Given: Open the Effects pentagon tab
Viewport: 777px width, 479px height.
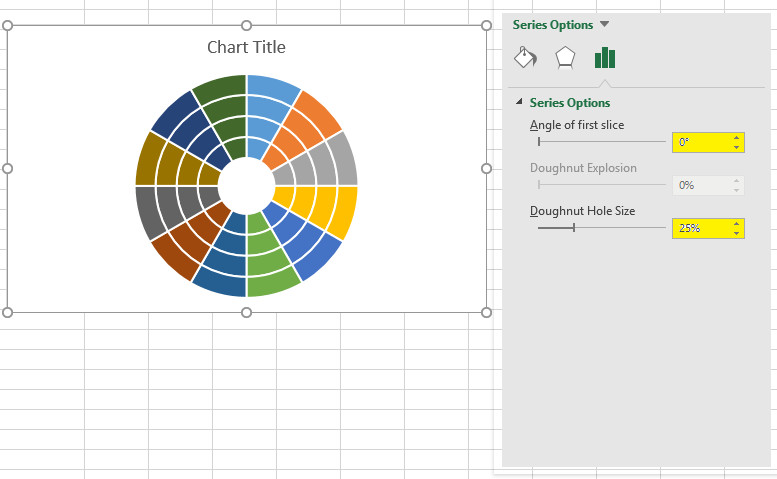Looking at the screenshot, I should pyautogui.click(x=565, y=57).
